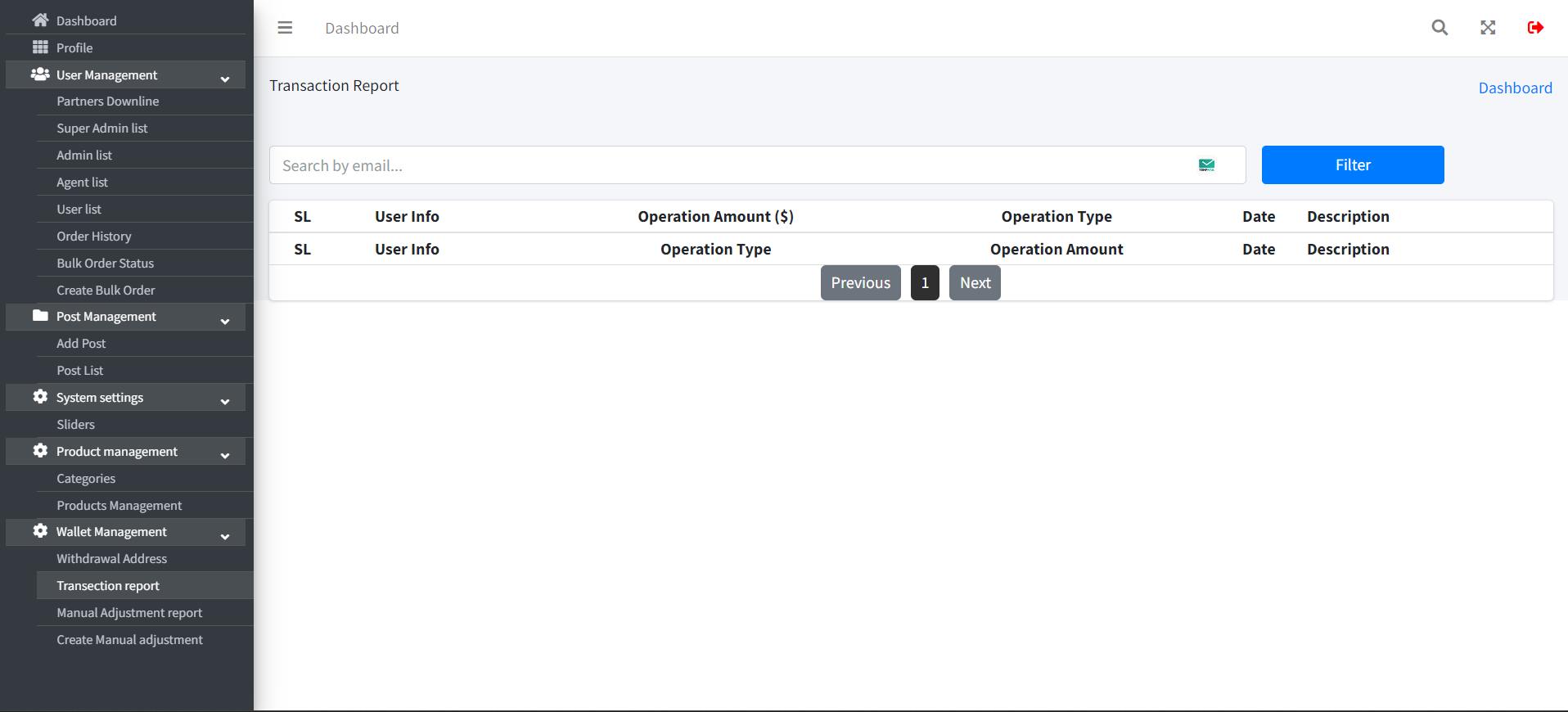This screenshot has height=712, width=1568.
Task: Click the Profile grid icon
Action: 40,47
